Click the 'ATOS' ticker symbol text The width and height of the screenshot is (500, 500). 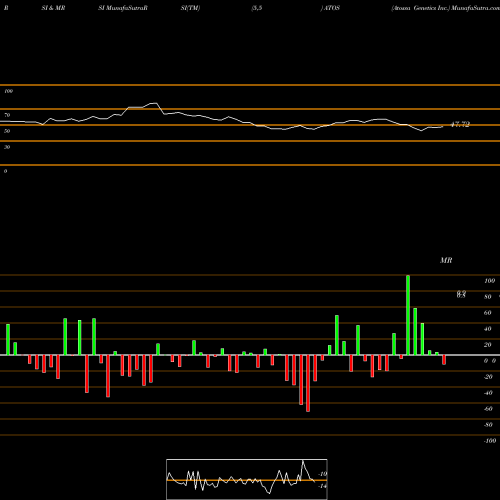332,8
